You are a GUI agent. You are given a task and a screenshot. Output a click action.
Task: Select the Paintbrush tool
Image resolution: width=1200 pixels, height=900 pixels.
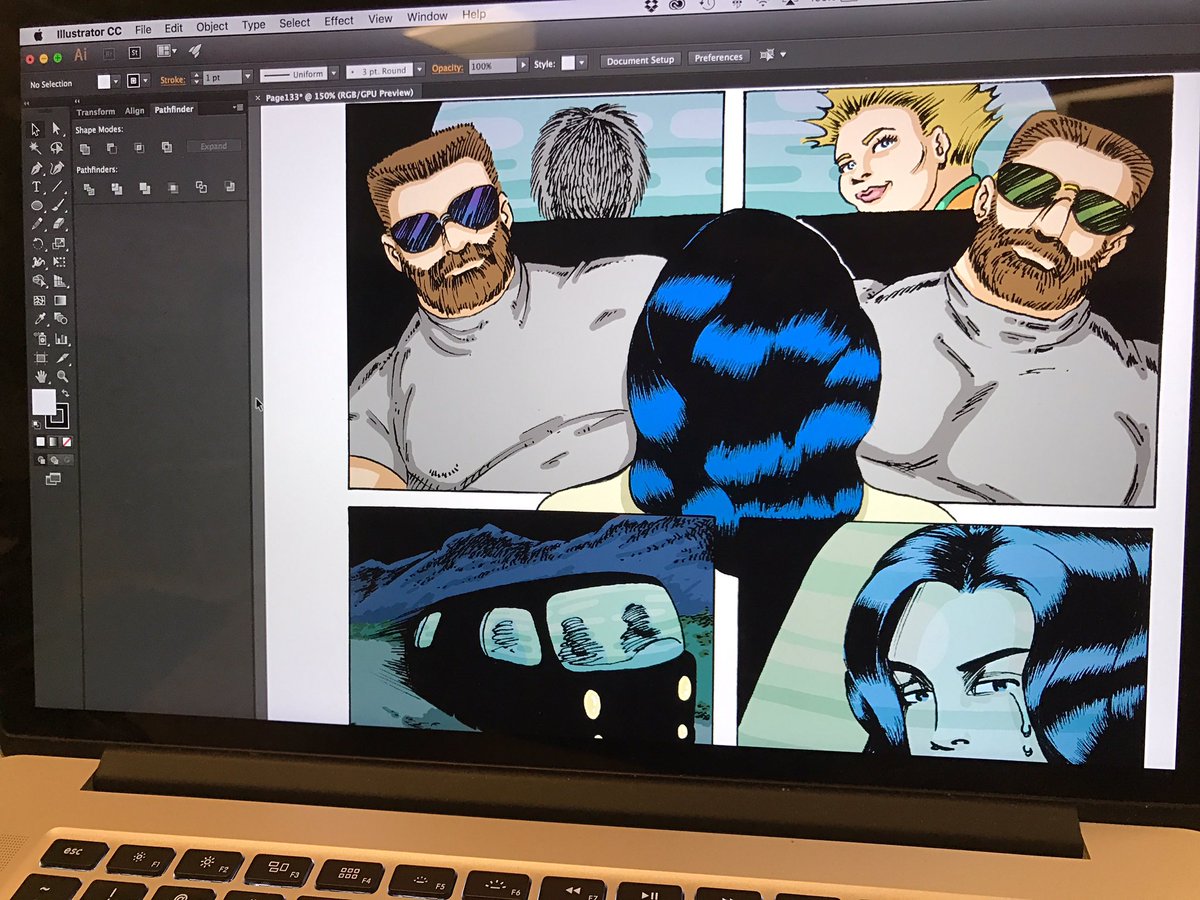click(58, 205)
